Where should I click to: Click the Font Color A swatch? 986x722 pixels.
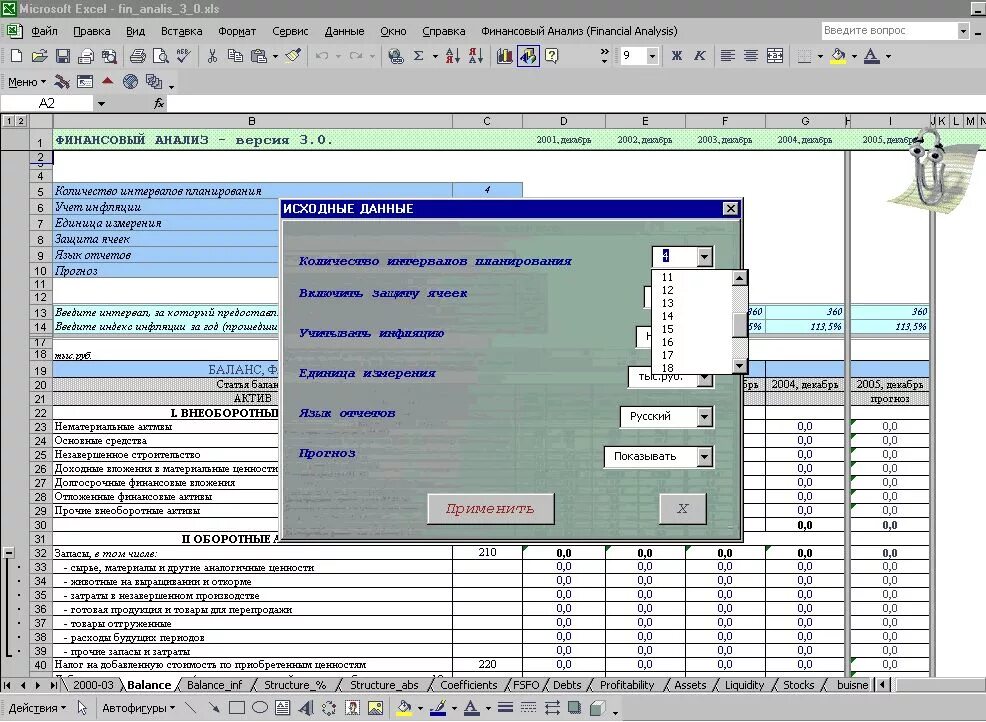[872, 56]
